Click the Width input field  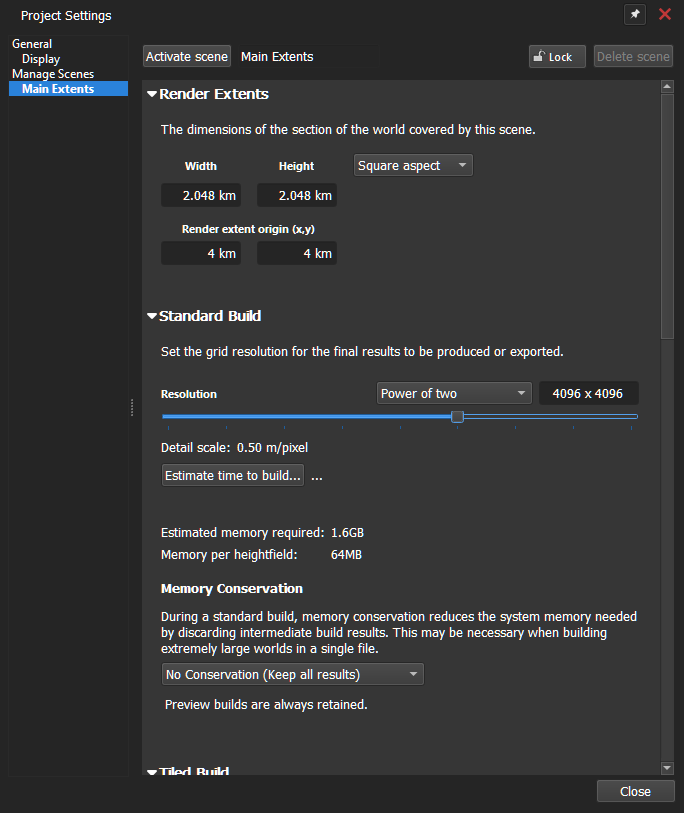[201, 195]
